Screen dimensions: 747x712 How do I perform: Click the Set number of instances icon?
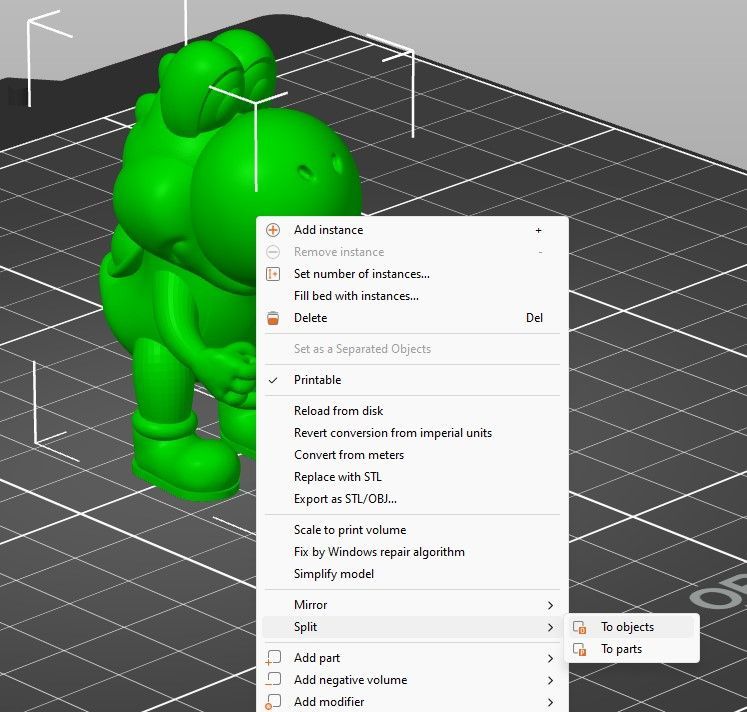tap(273, 274)
